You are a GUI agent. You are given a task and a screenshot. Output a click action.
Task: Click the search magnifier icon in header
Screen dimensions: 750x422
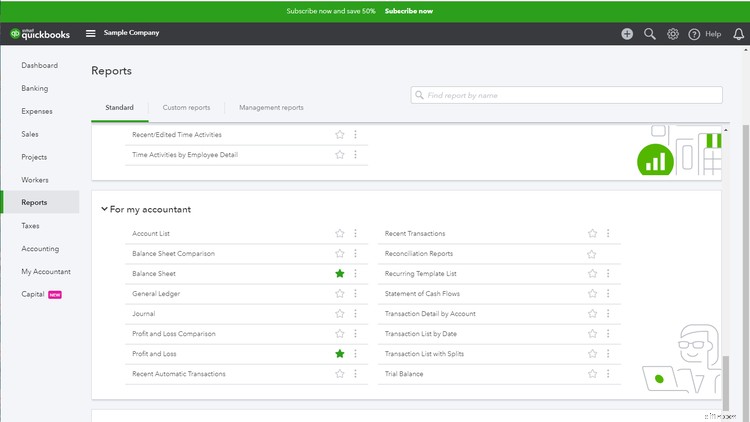coord(650,34)
